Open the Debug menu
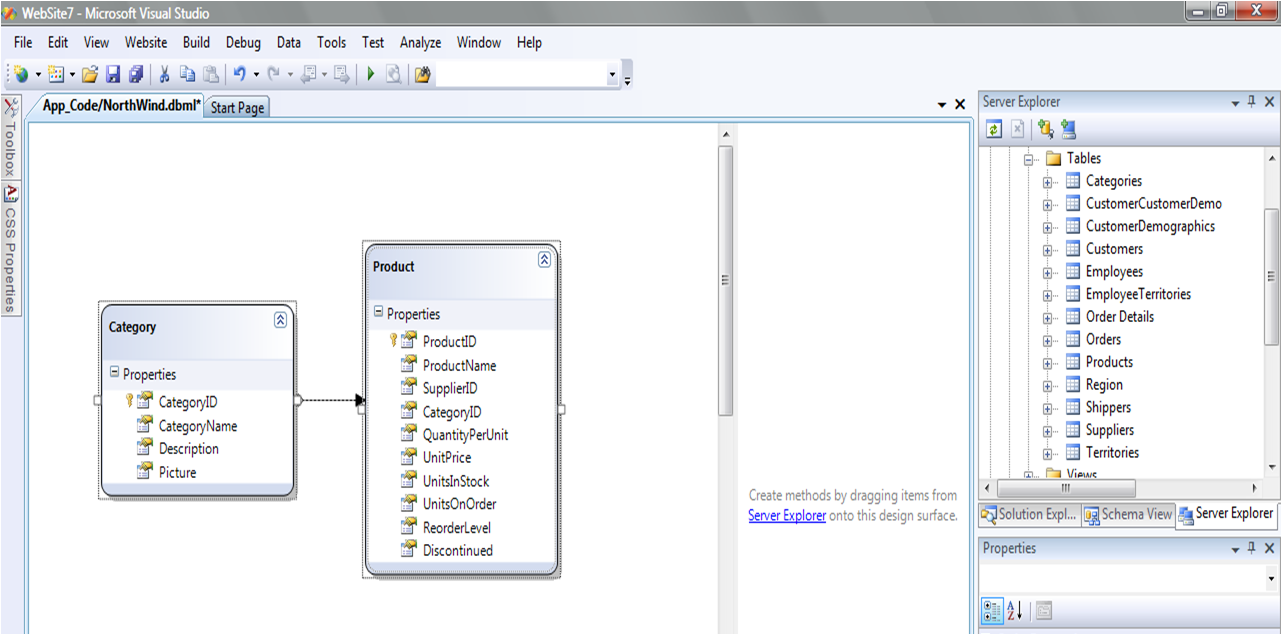 (243, 42)
